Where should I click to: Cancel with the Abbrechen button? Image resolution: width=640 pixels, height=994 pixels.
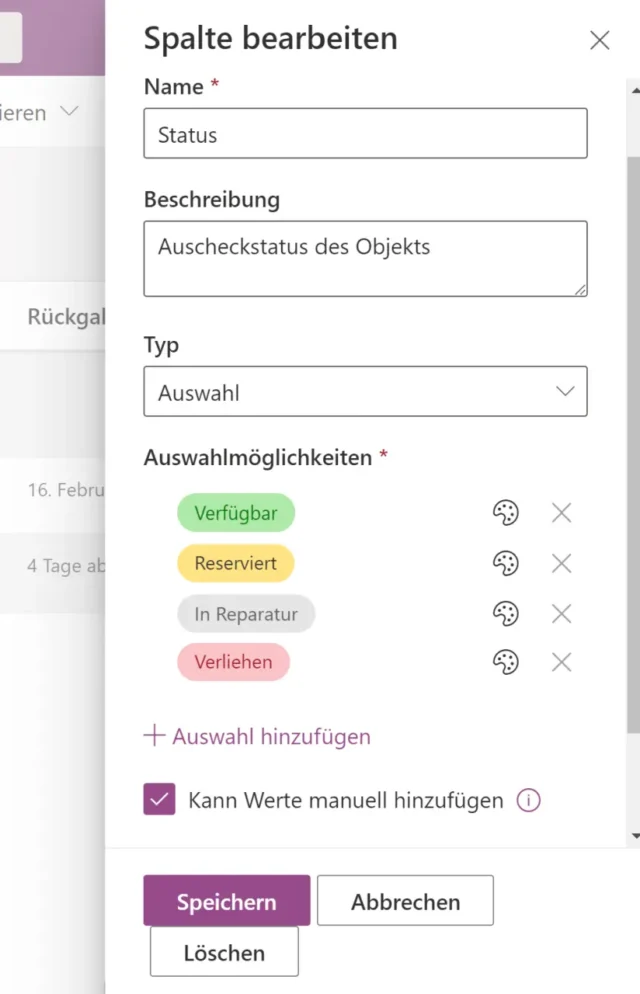pos(405,901)
